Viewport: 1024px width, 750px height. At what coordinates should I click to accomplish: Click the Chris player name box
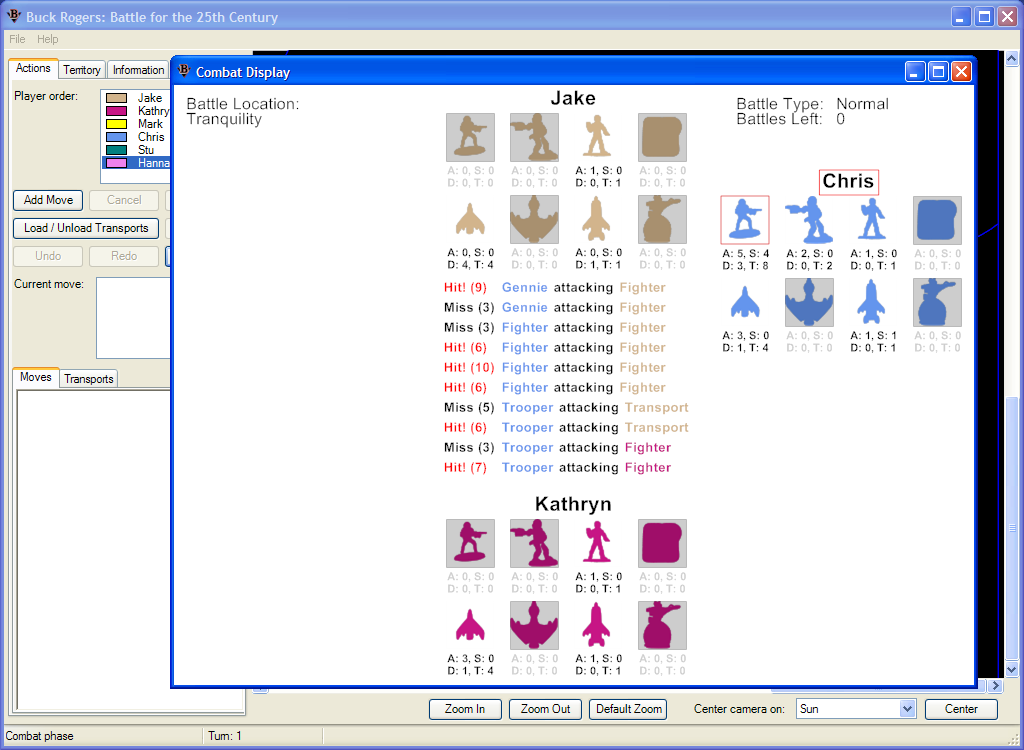click(x=848, y=182)
